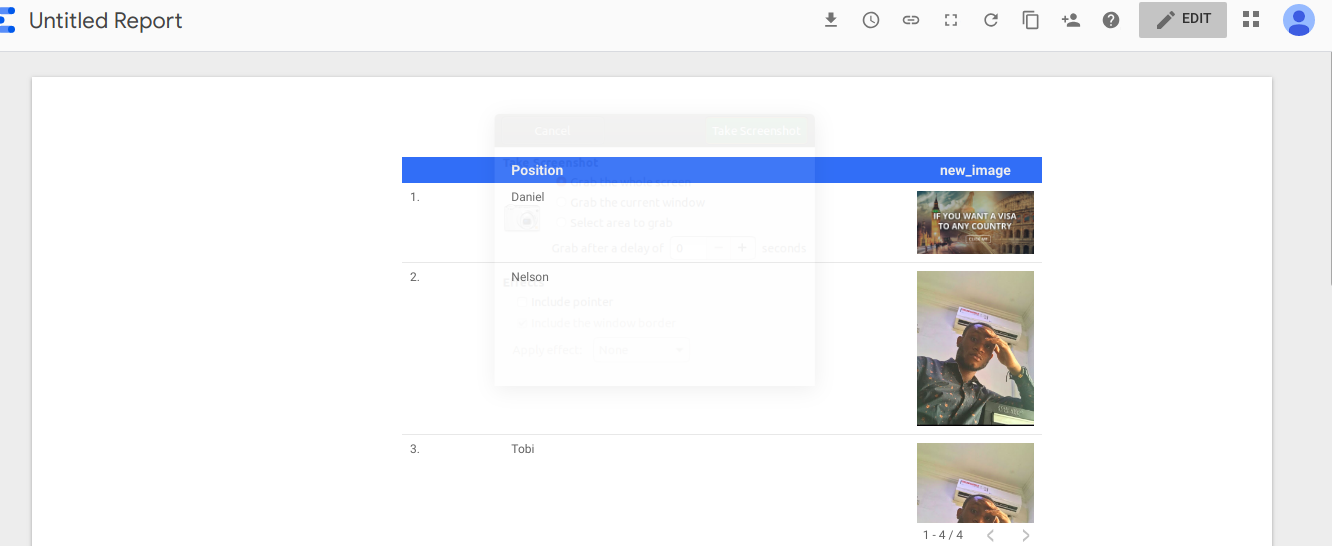Screen dimensions: 1332x546
Task: Make a copy of the report
Action: (1031, 20)
